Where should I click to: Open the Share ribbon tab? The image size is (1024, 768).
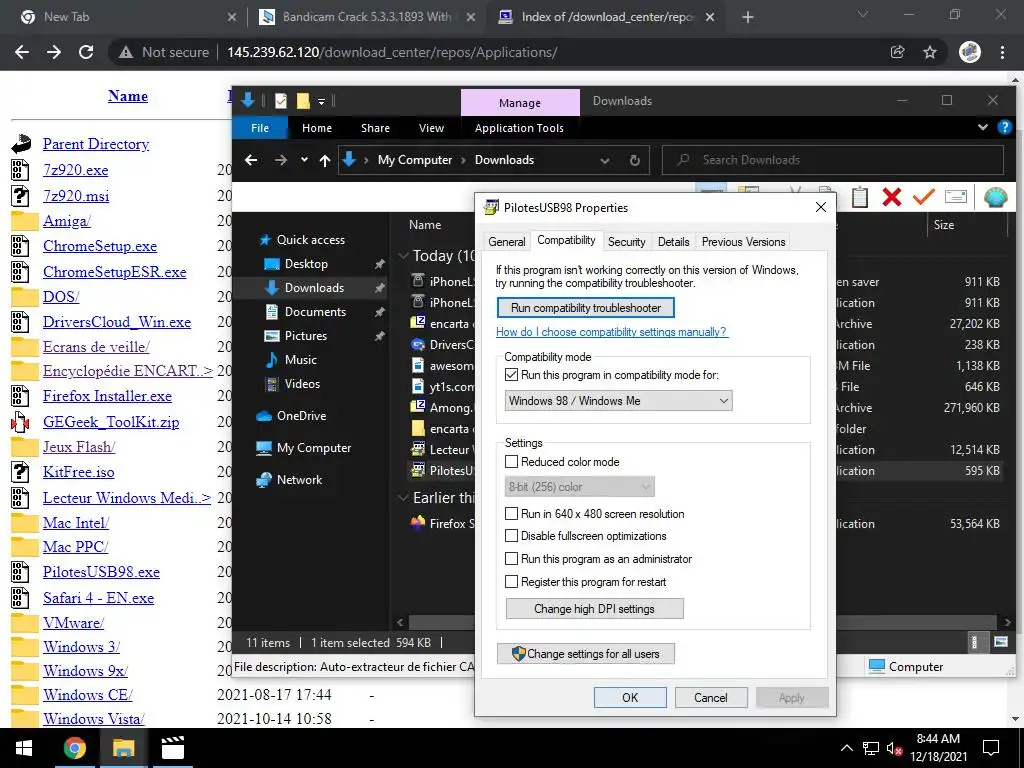coord(376,128)
